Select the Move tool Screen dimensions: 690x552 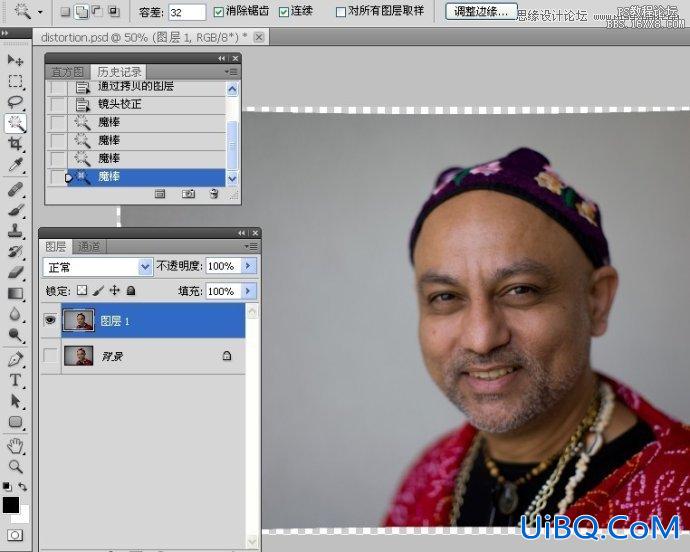pos(15,60)
